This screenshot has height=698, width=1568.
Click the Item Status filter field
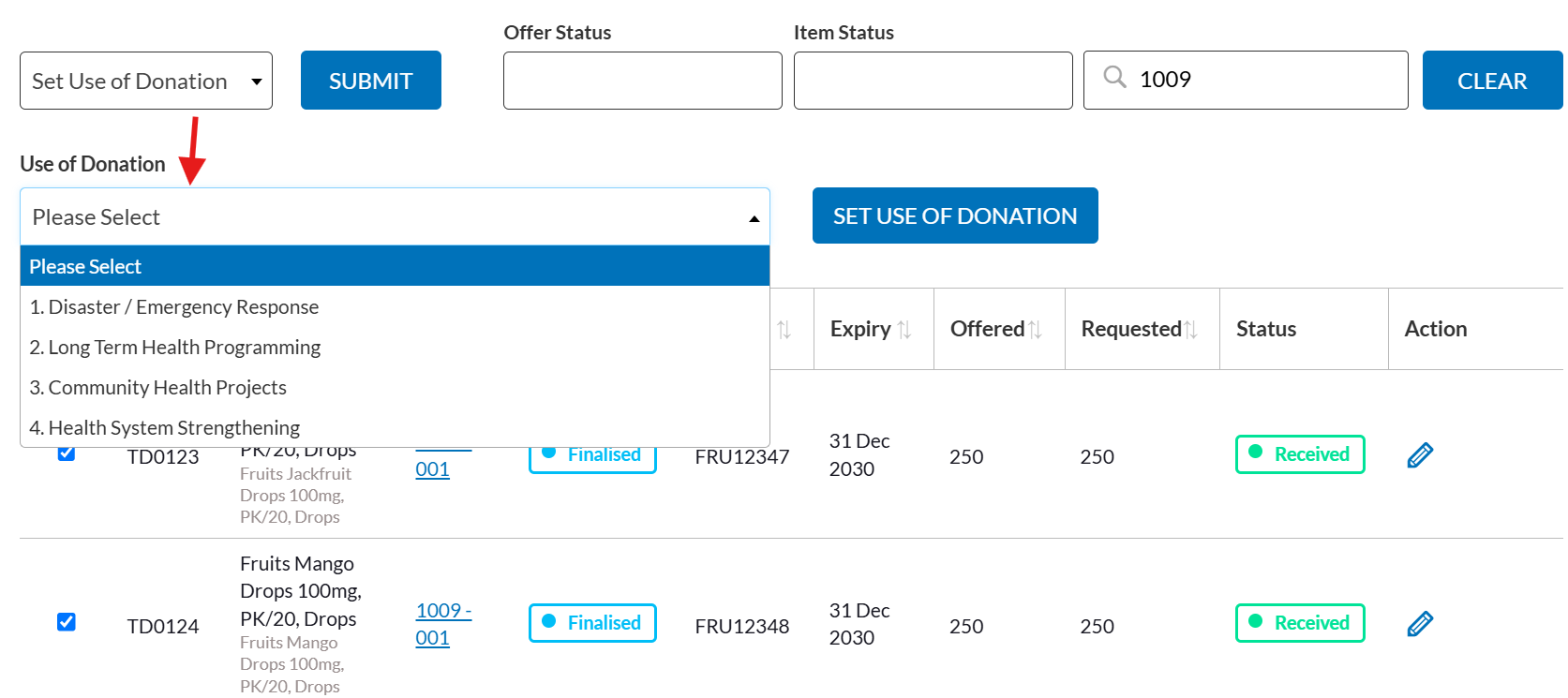[933, 81]
